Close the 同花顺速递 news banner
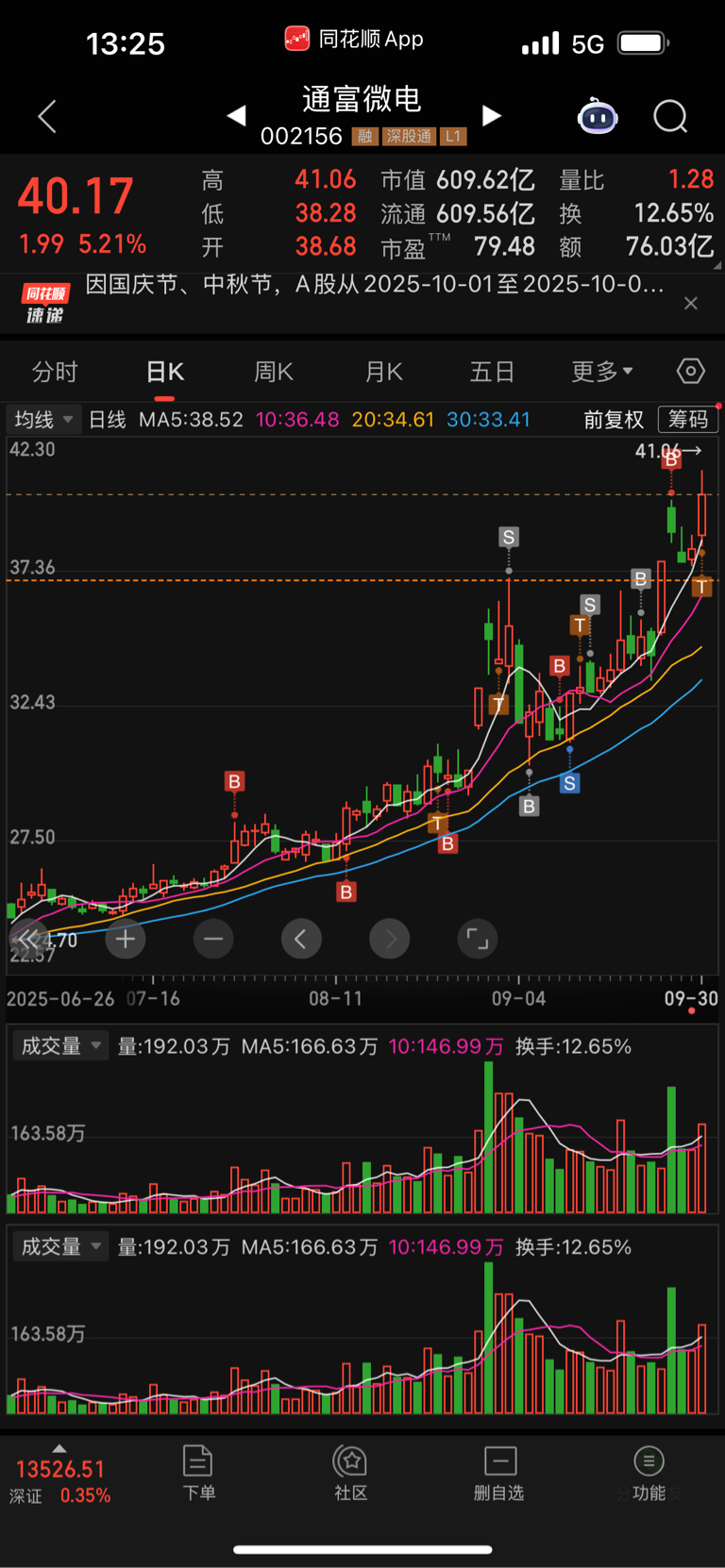Viewport: 725px width, 1568px height. pyautogui.click(x=691, y=303)
